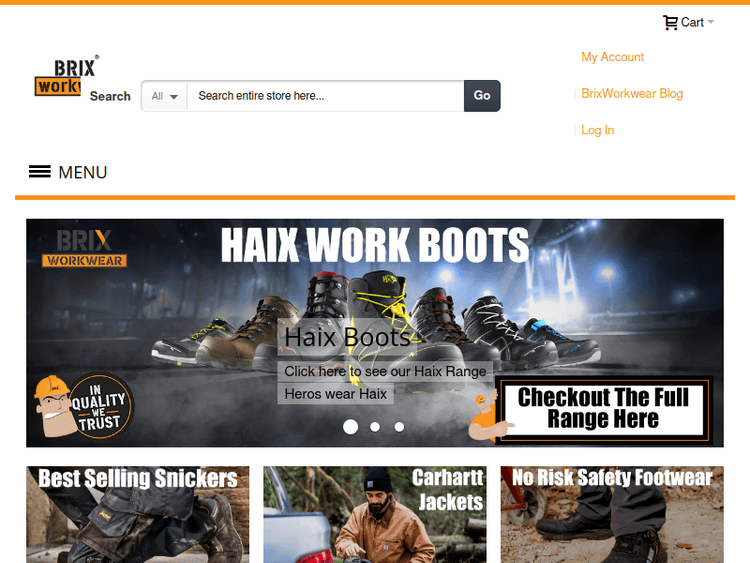
Task: Expand the Cart dropdown arrow
Action: click(x=710, y=22)
